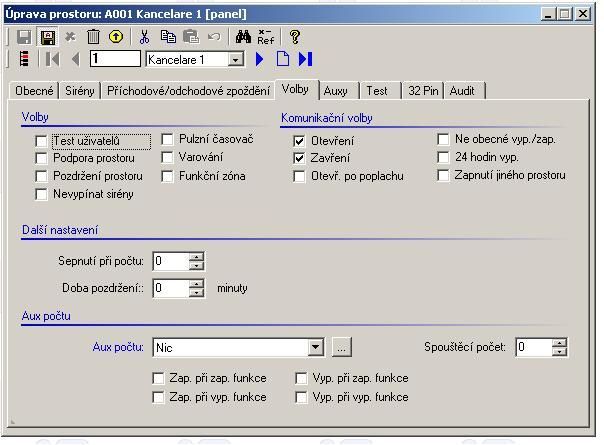Expand the Aux počtu dropdown

tap(316, 348)
